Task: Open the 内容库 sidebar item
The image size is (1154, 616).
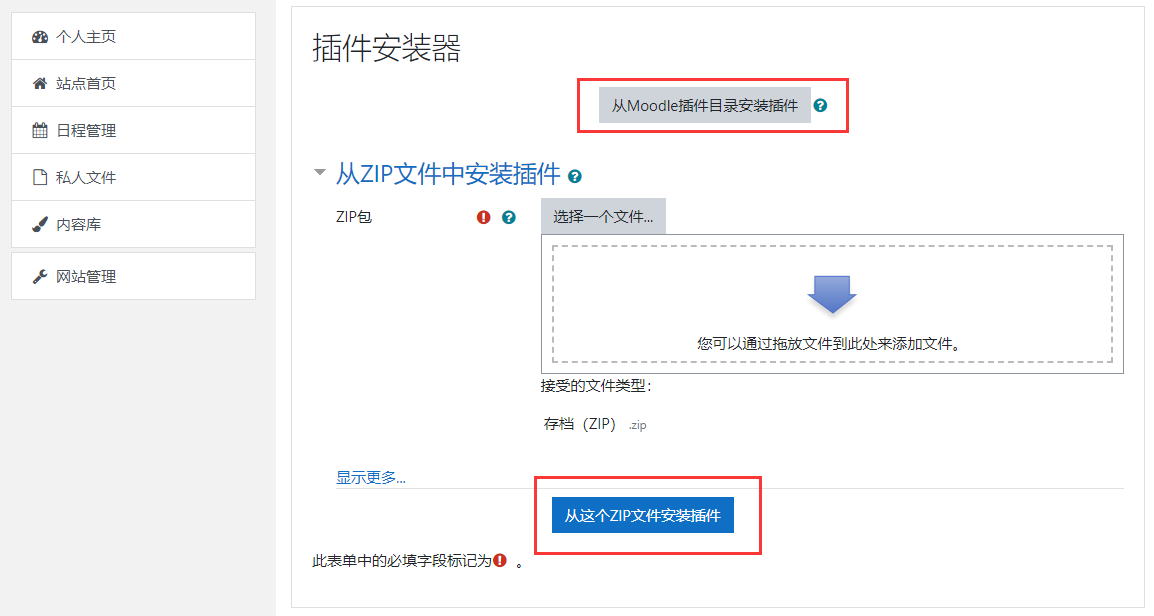Action: [78, 225]
